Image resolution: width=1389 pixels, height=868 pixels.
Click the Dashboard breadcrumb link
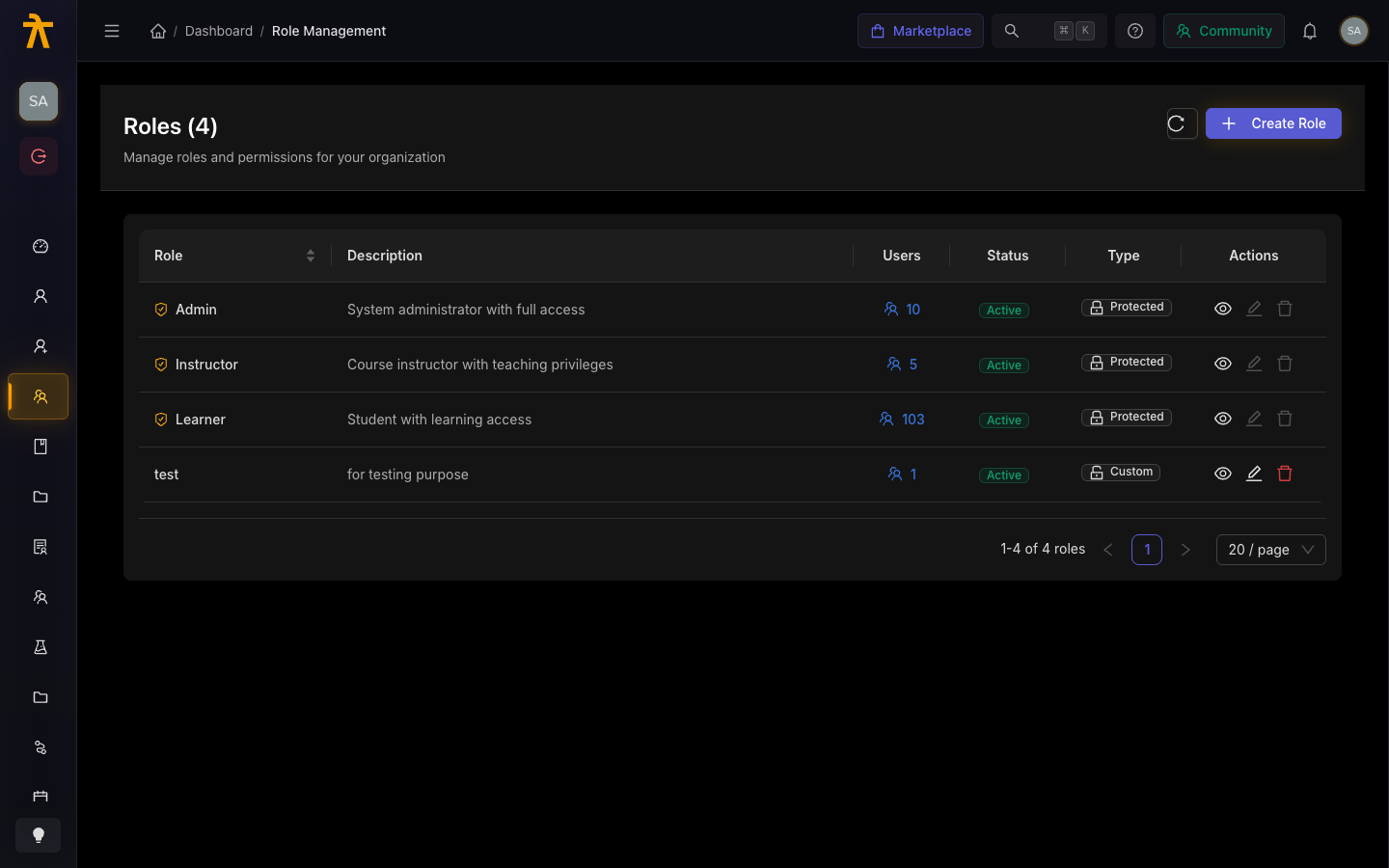click(219, 31)
